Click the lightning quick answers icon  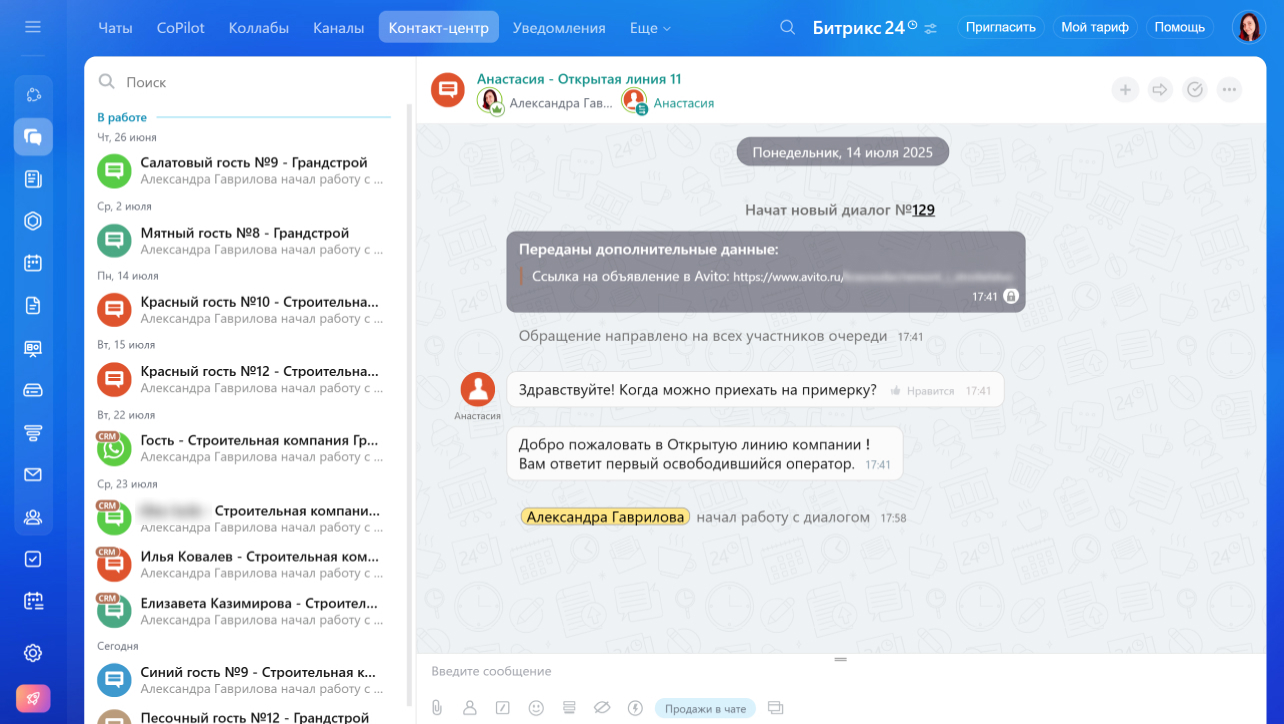[634, 708]
